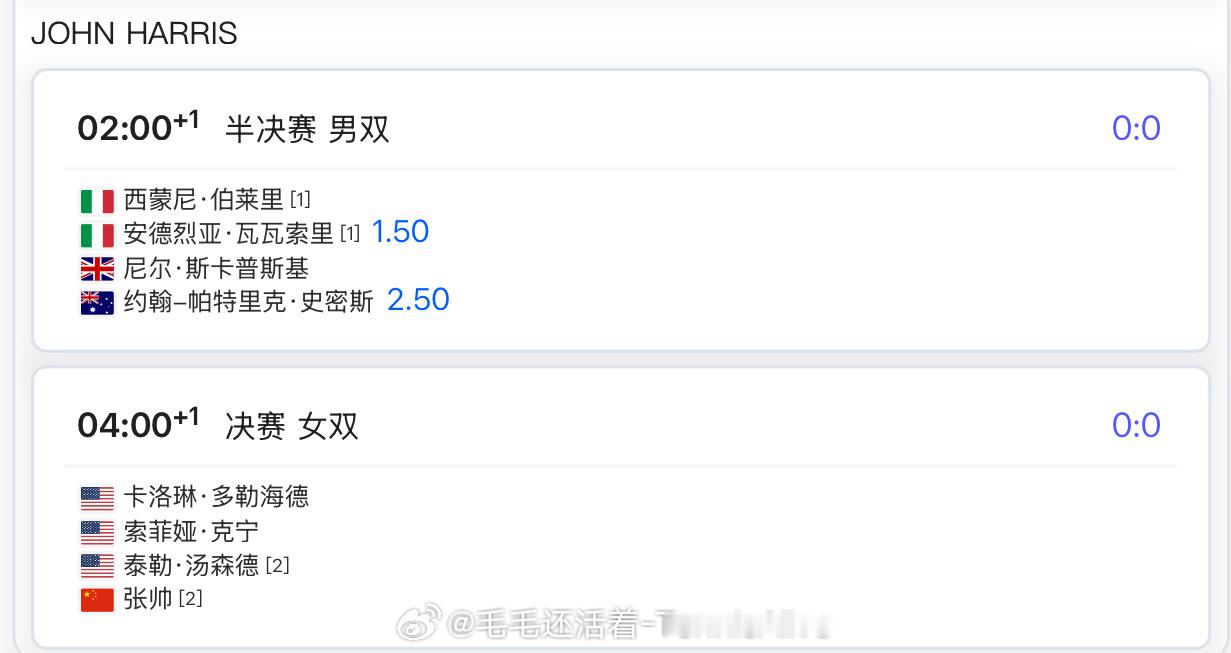Screen dimensions: 1231x653
Task: Open player 约翰-帕特里克·史密斯
Action: pos(248,302)
